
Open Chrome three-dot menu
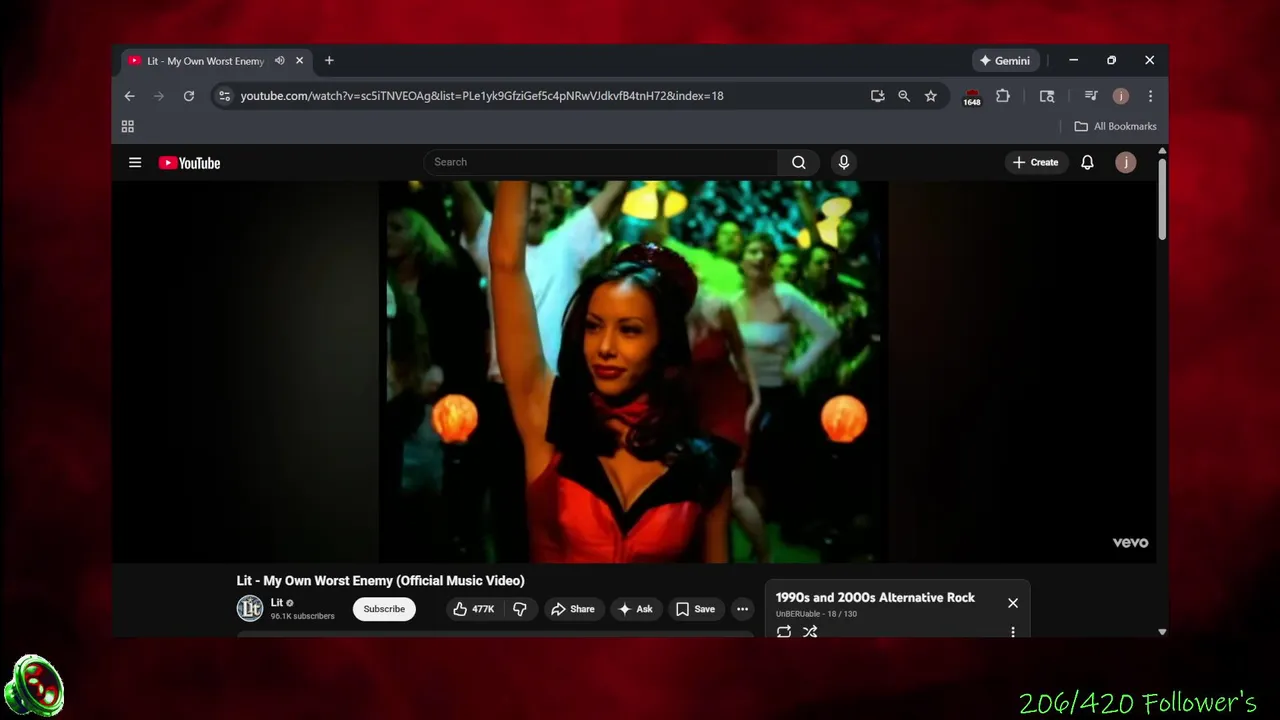tap(1150, 96)
